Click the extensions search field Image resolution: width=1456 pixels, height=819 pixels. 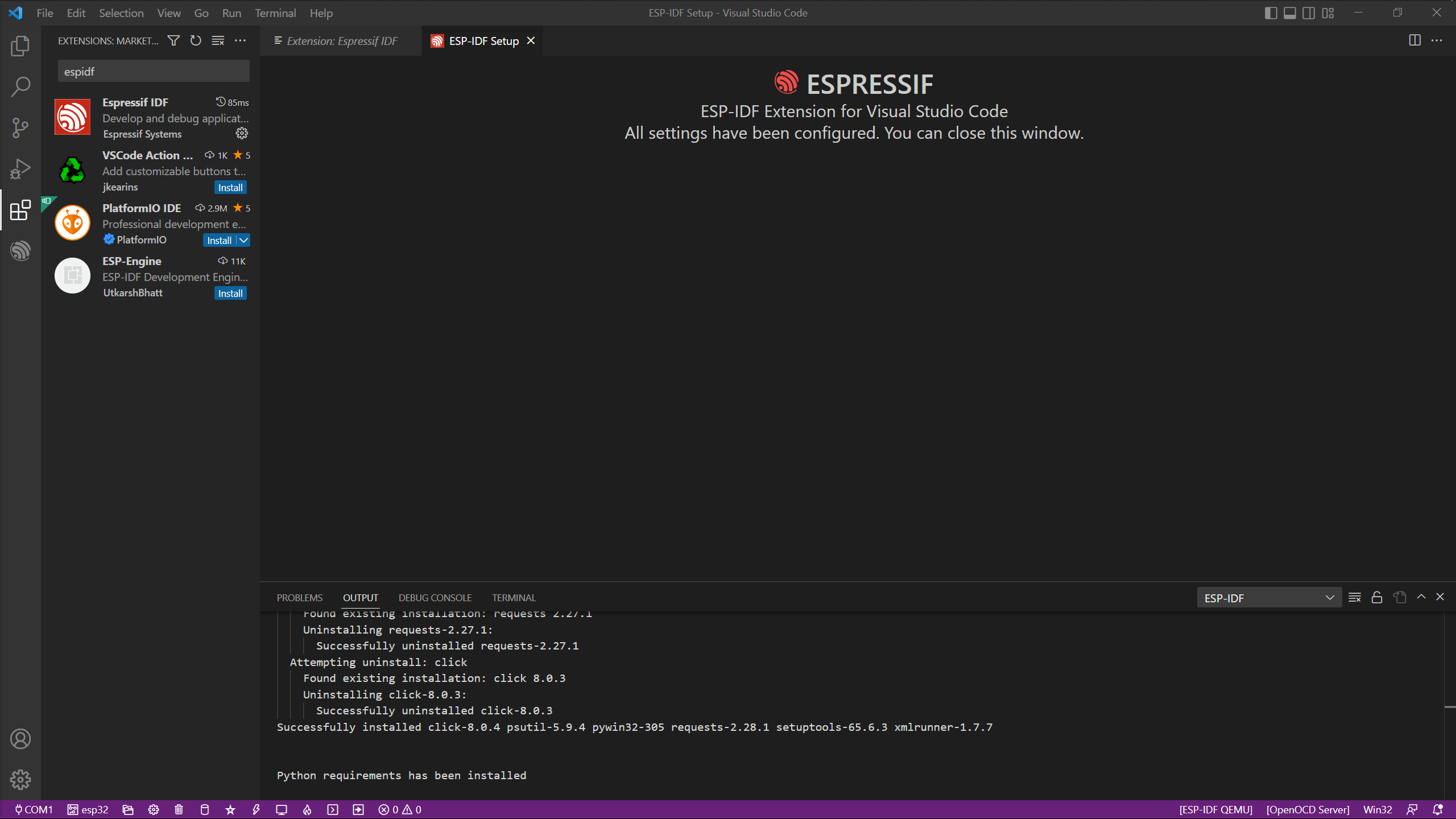pos(154,72)
